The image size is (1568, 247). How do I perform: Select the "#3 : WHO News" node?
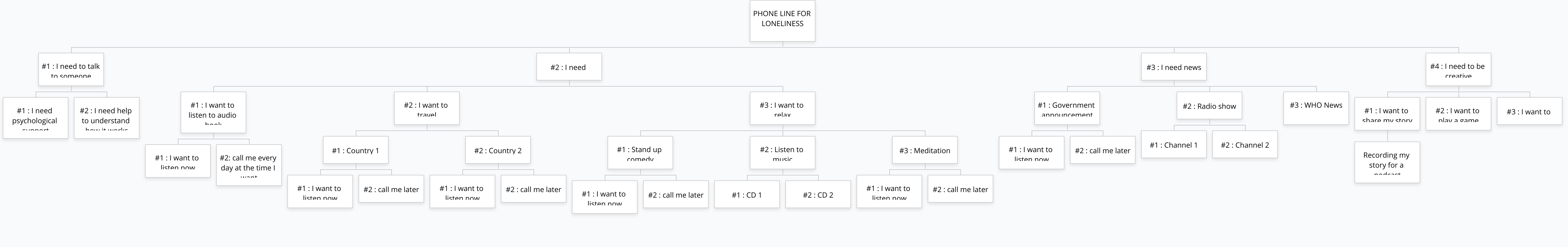pos(1316,108)
